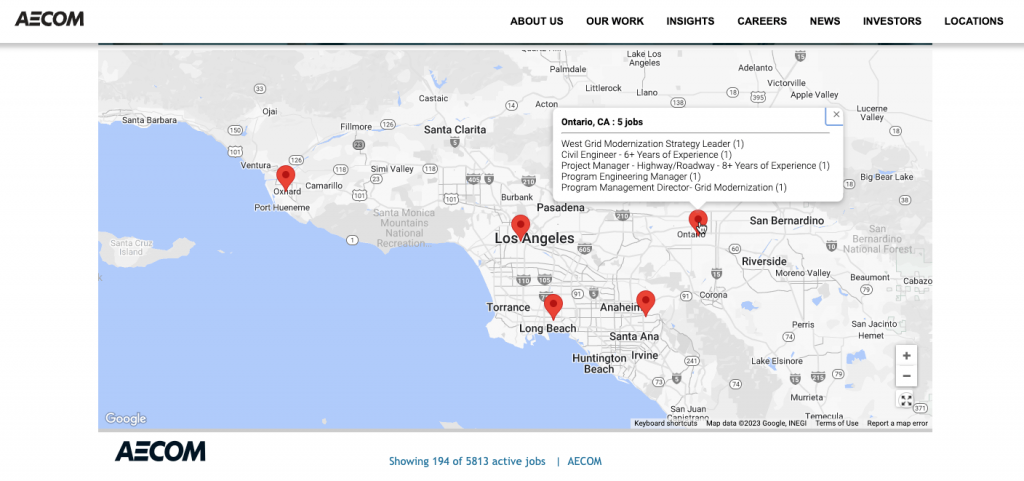Click the Camarillo map label

324,185
